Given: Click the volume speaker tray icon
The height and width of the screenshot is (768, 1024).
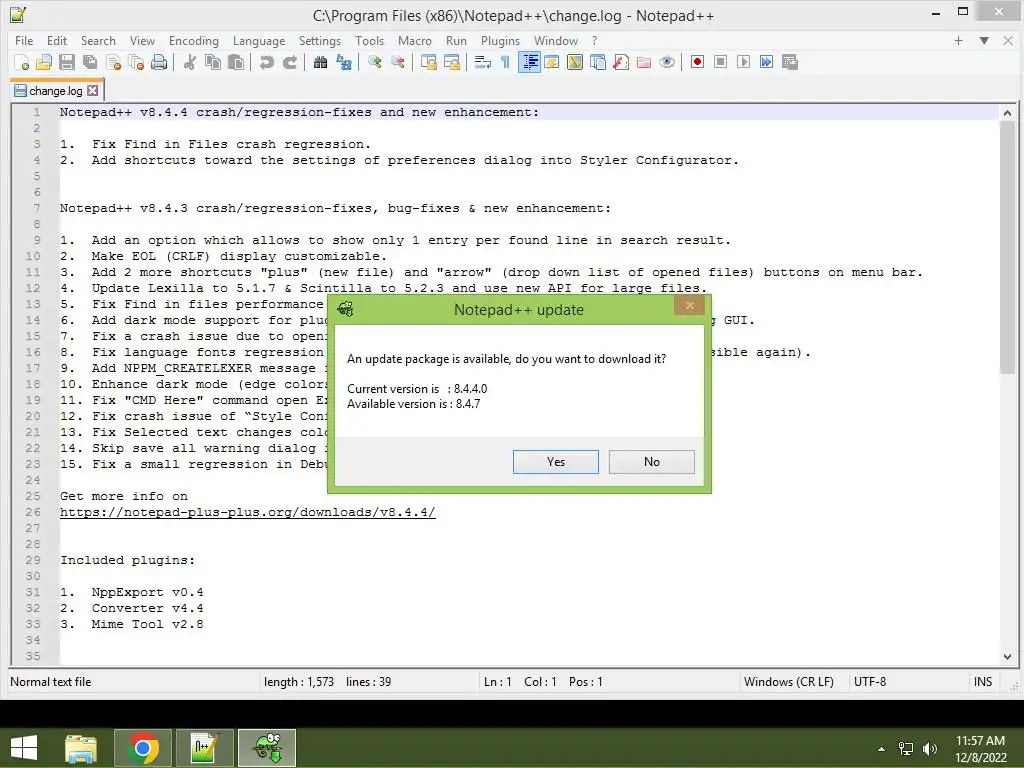Looking at the screenshot, I should (929, 748).
